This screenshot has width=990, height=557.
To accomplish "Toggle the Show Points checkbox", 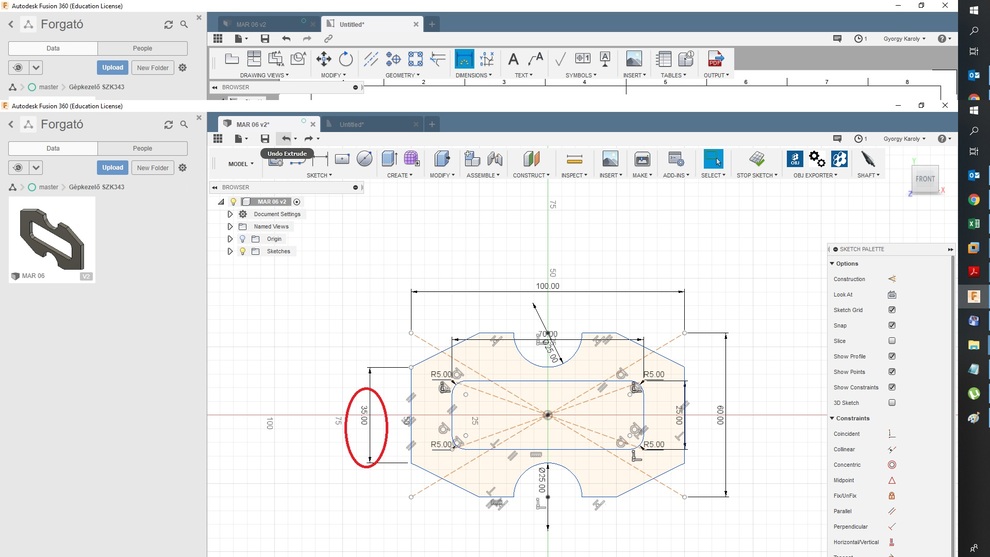I will 892,372.
